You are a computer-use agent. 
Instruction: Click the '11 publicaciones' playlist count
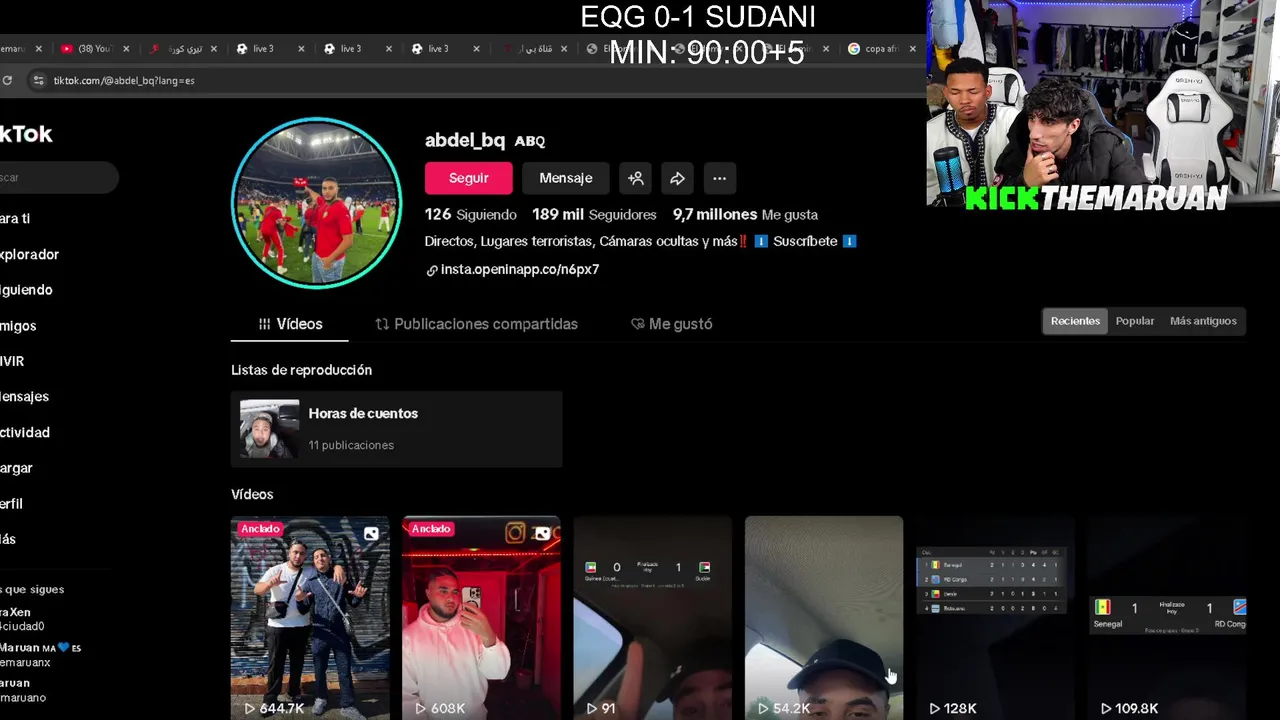[x=351, y=445]
